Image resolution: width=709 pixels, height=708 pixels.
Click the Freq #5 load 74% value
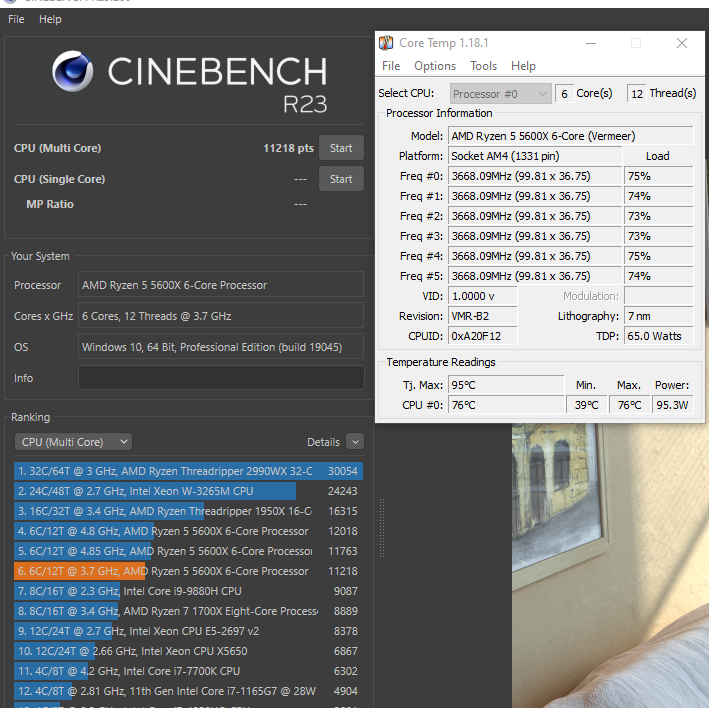[658, 276]
